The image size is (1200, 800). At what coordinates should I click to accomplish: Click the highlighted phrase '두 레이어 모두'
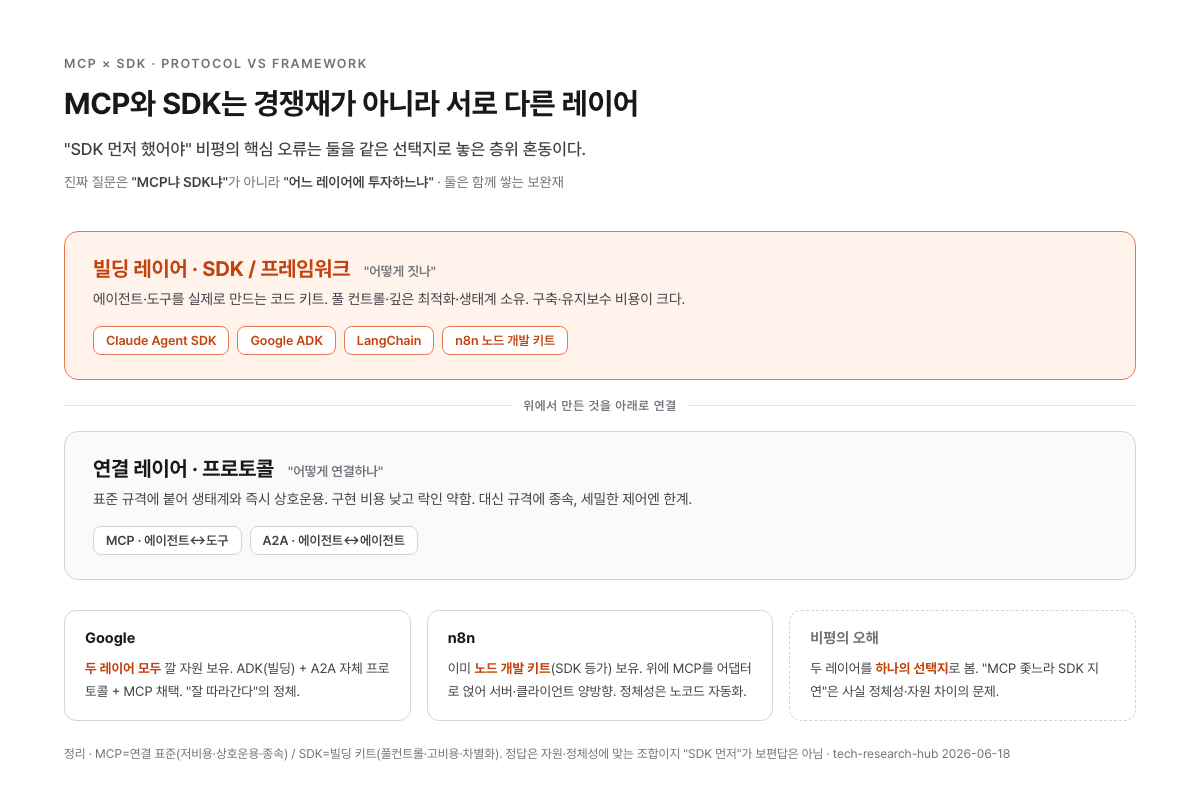tap(123, 667)
